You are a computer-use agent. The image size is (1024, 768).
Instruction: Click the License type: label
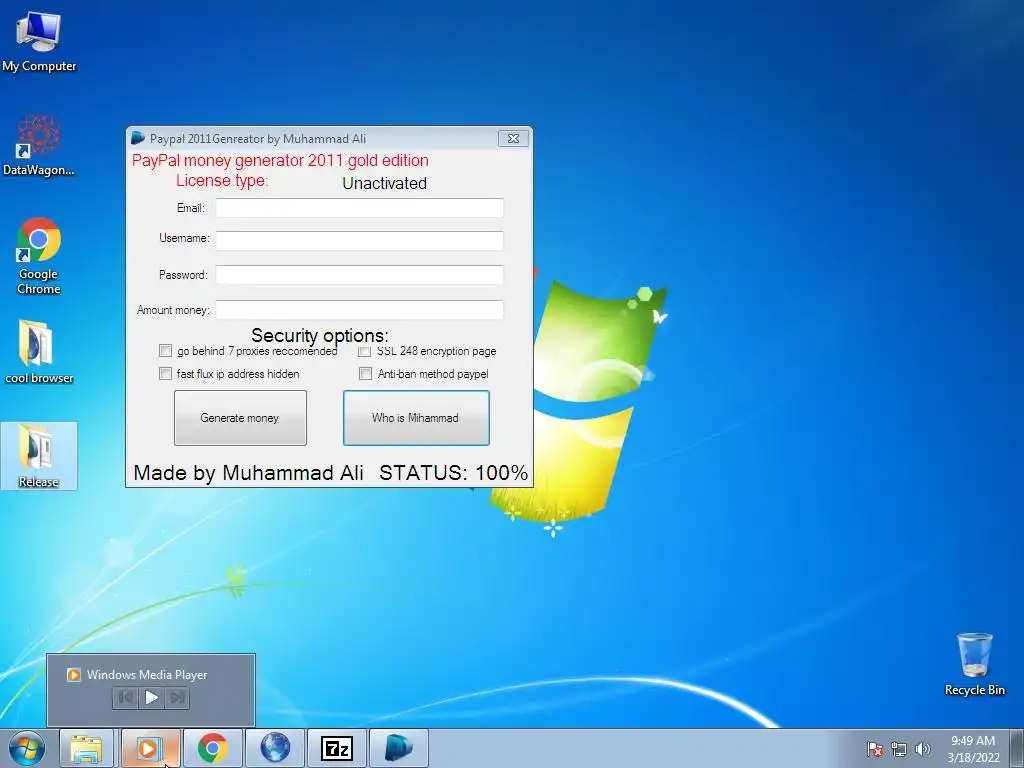tap(222, 180)
